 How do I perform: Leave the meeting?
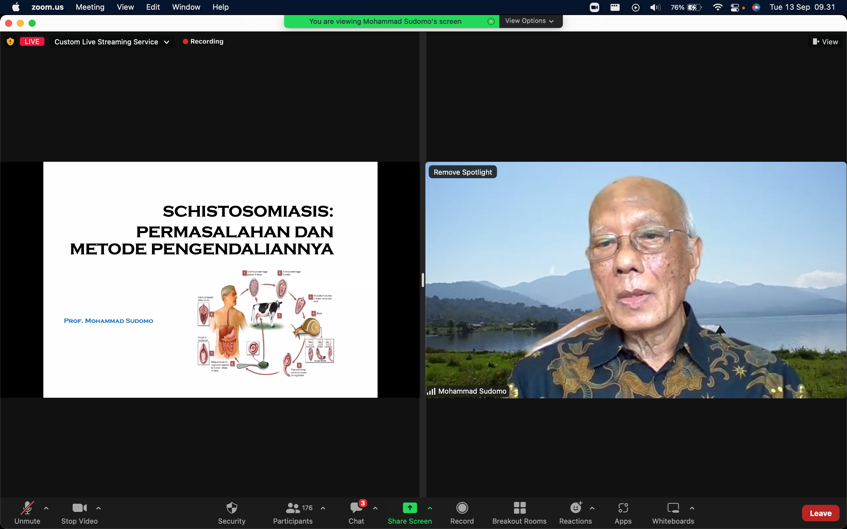[x=820, y=513]
